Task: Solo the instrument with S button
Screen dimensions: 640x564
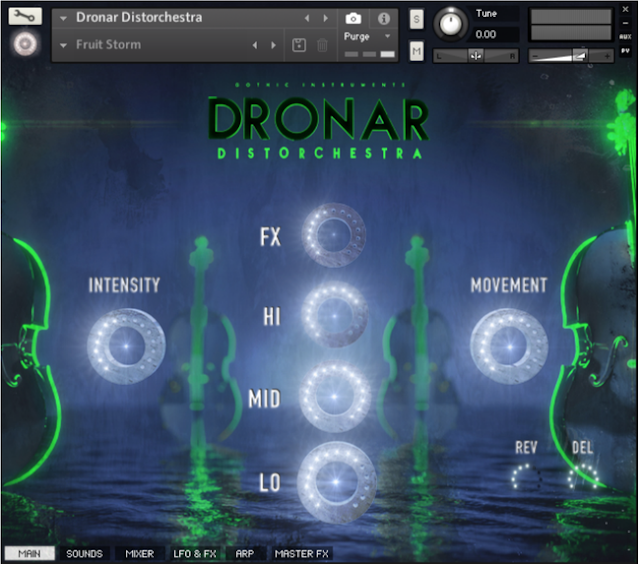Action: tap(416, 19)
